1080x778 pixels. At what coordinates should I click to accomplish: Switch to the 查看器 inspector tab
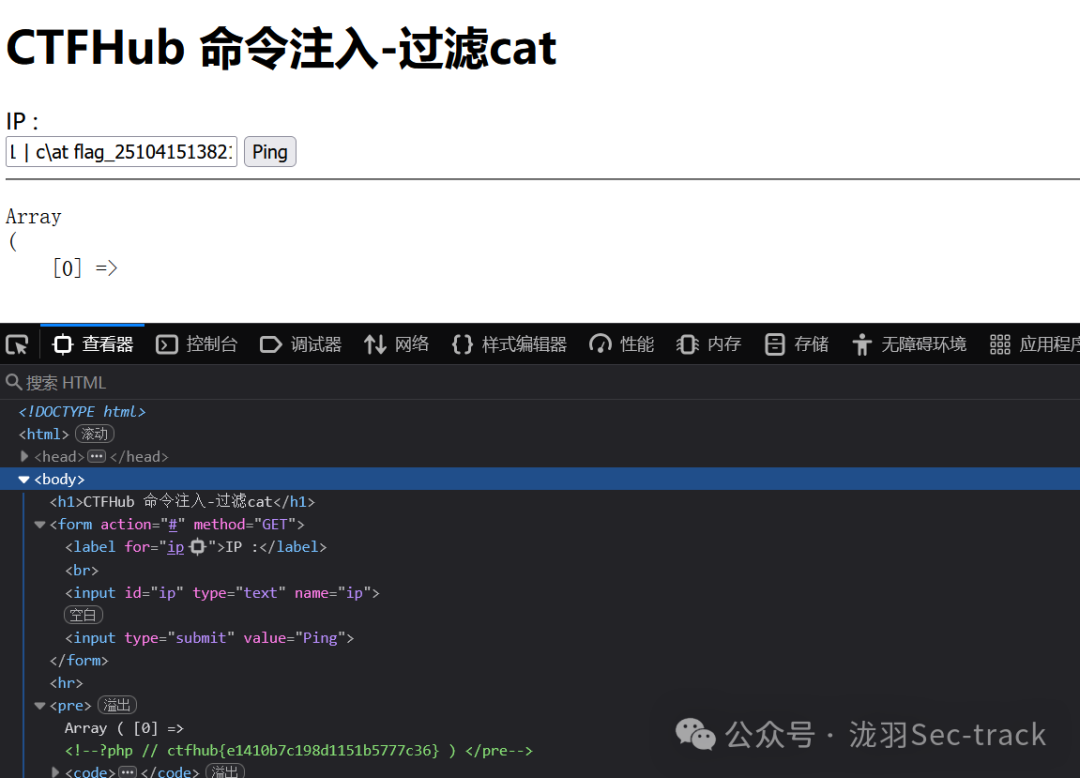tap(93, 344)
